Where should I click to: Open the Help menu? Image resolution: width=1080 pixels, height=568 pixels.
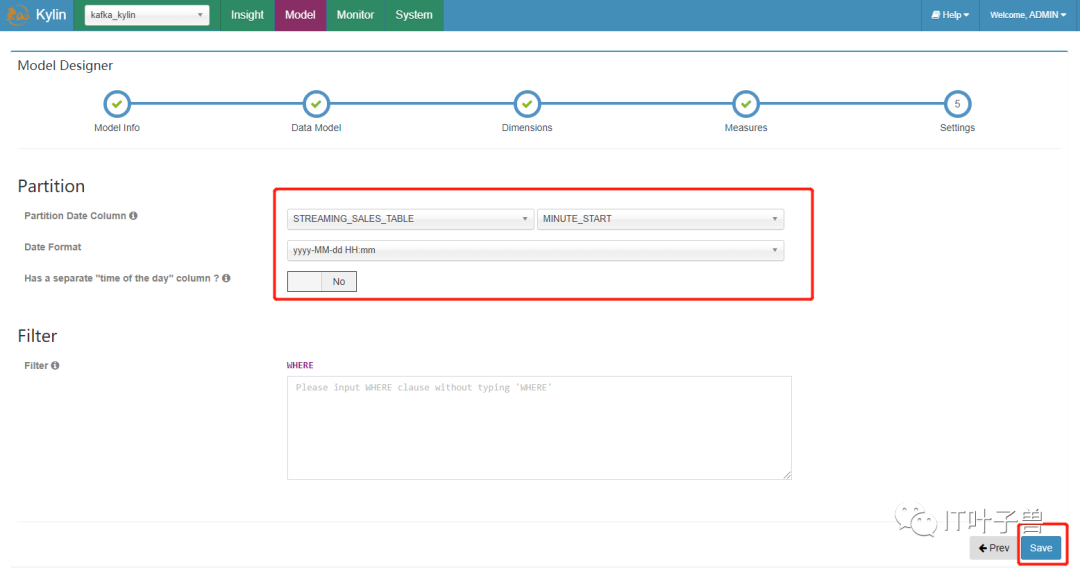[950, 14]
